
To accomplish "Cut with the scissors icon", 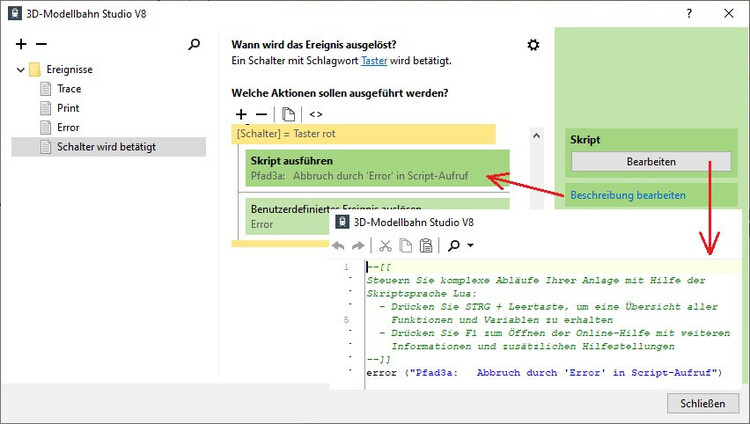I will pyautogui.click(x=386, y=245).
